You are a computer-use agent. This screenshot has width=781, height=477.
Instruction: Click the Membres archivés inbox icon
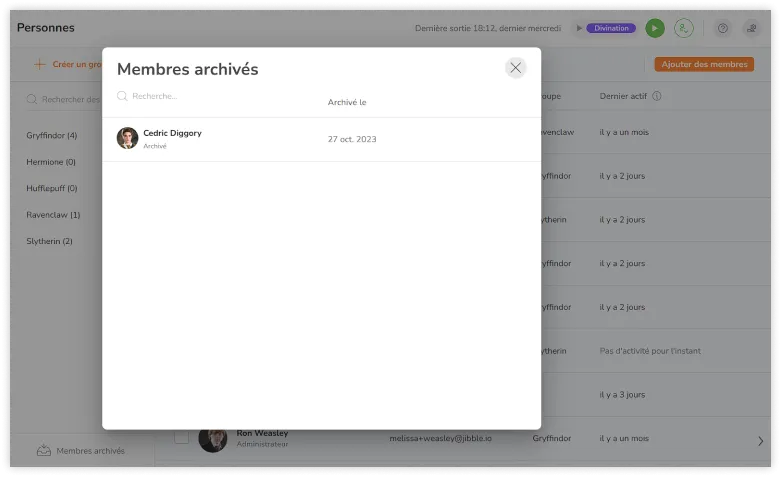pyautogui.click(x=43, y=451)
